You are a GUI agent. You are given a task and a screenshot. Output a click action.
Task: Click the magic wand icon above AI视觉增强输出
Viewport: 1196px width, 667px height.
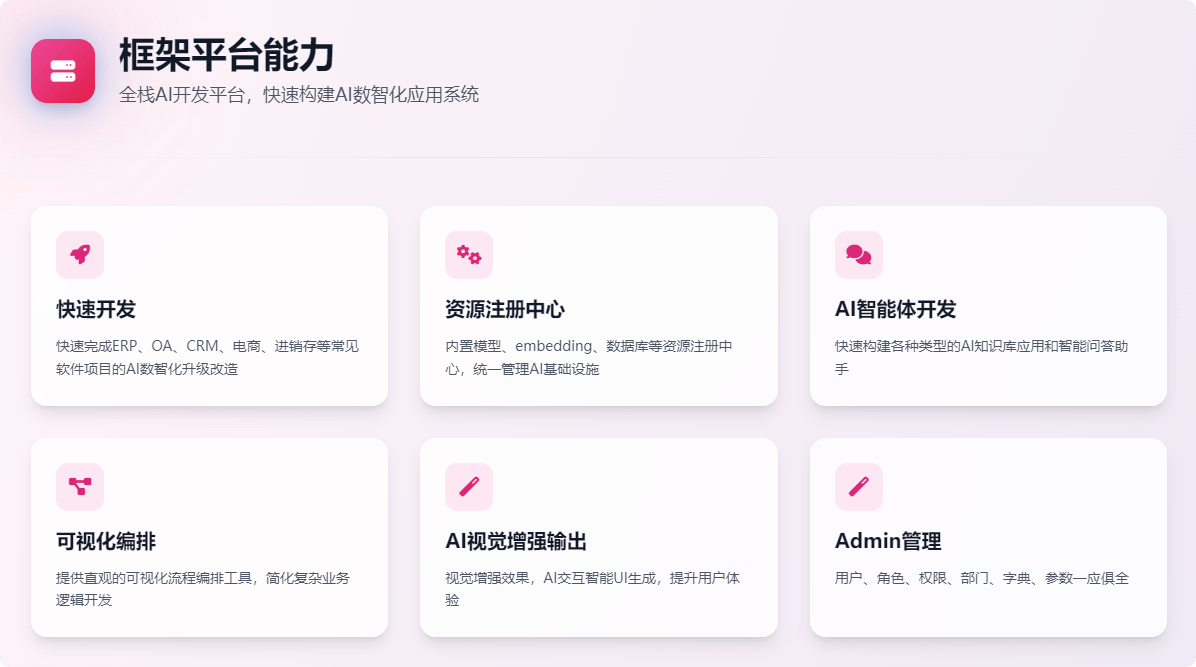click(469, 487)
